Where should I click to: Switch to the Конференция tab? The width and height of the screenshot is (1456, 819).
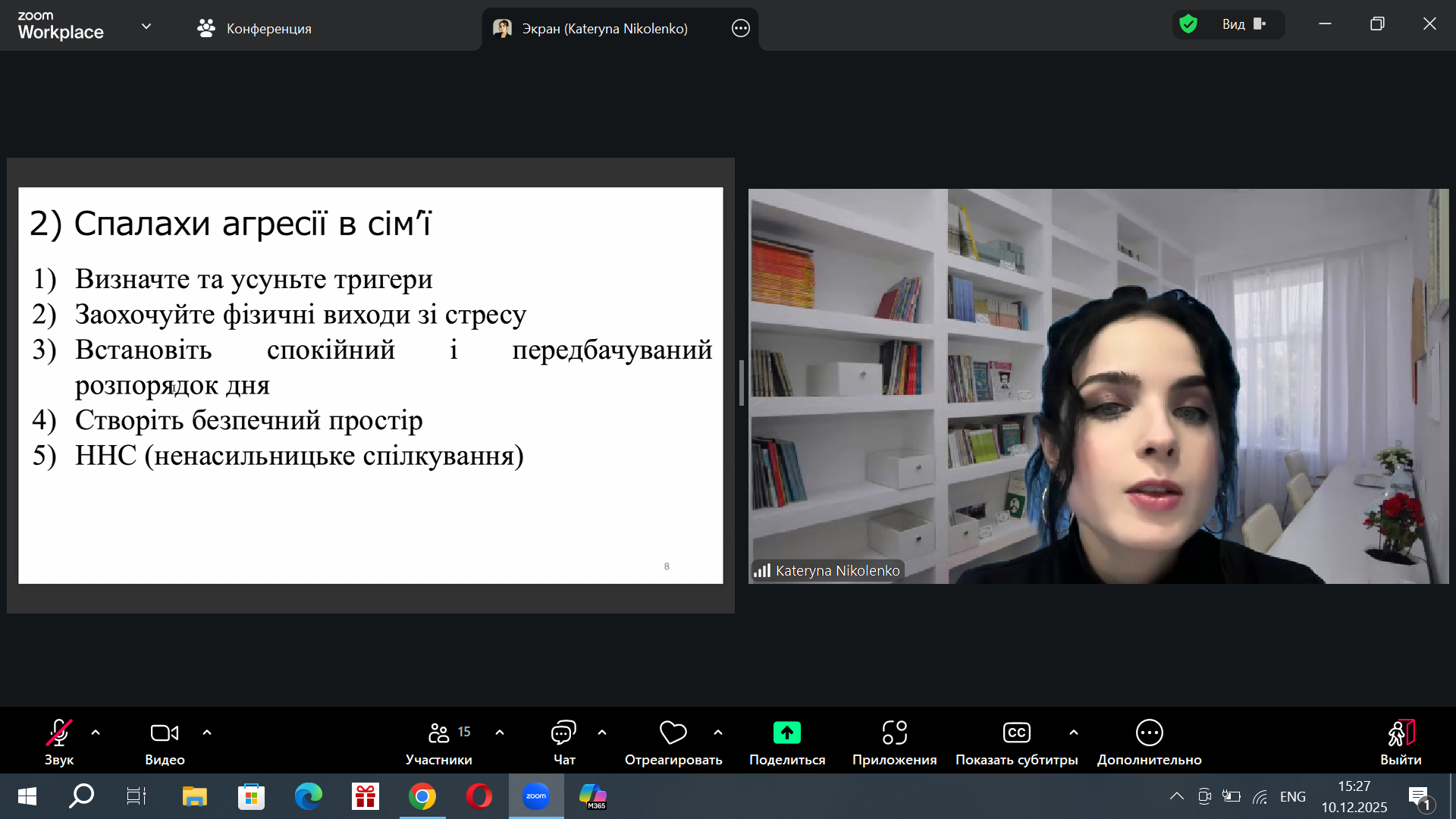pos(254,29)
